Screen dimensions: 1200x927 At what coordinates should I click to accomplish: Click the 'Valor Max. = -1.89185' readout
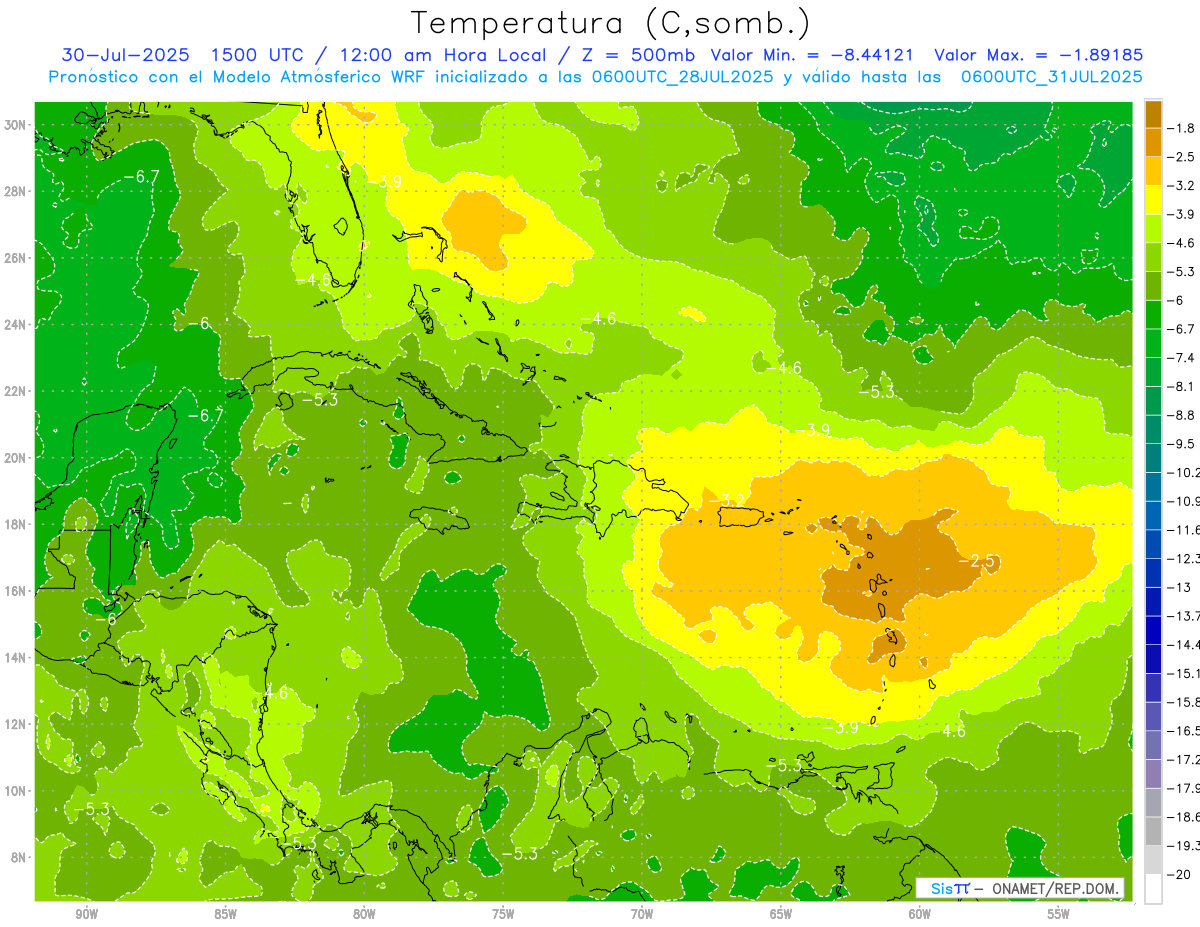(1038, 55)
